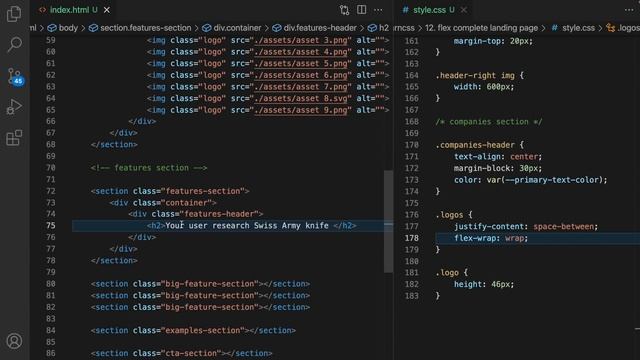Click the closing </section> tag on line 68
This screenshot has height=360, width=640.
point(114,144)
